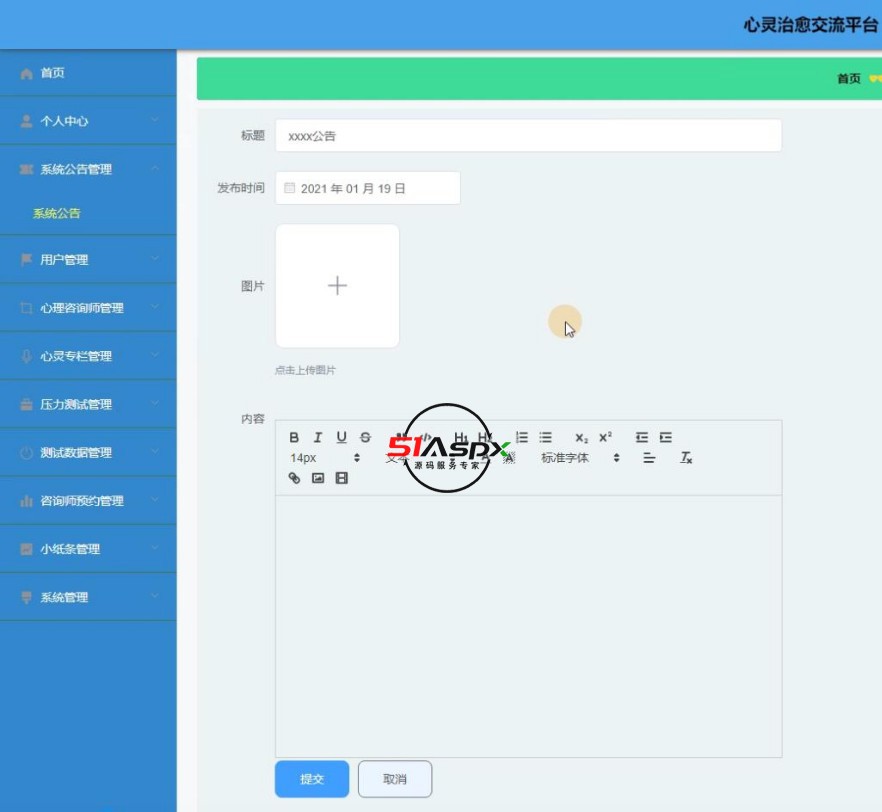The image size is (882, 812).
Task: Toggle underline formatting in editor
Action: [341, 437]
